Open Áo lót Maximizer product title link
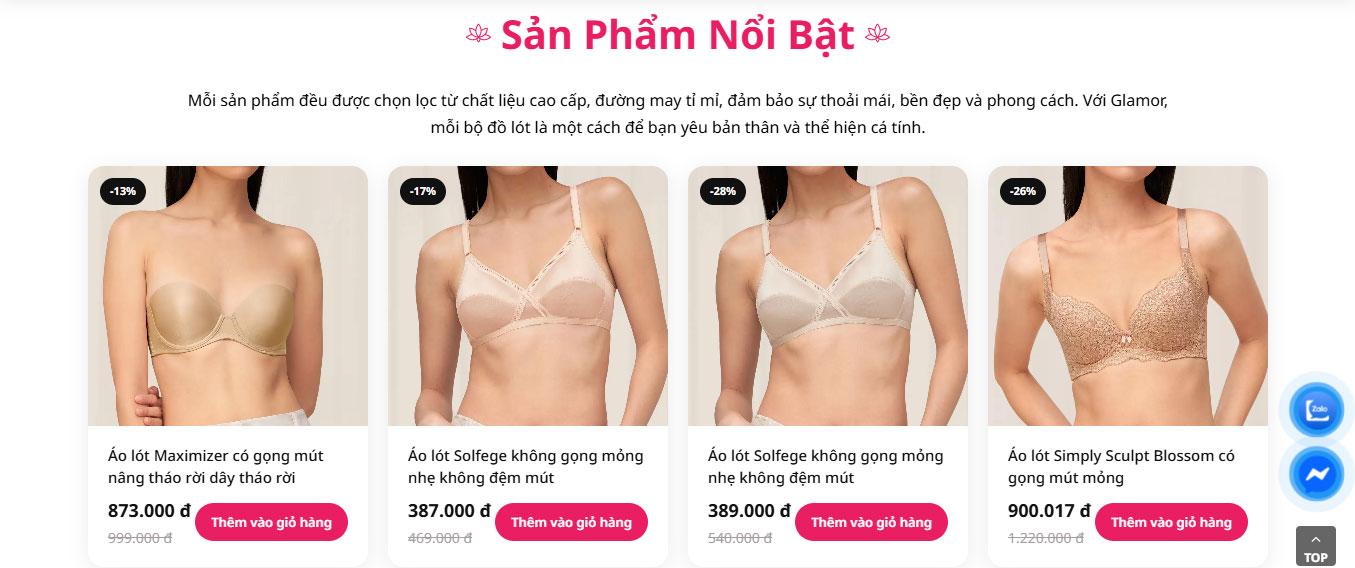Image resolution: width=1355 pixels, height=568 pixels. (216, 467)
